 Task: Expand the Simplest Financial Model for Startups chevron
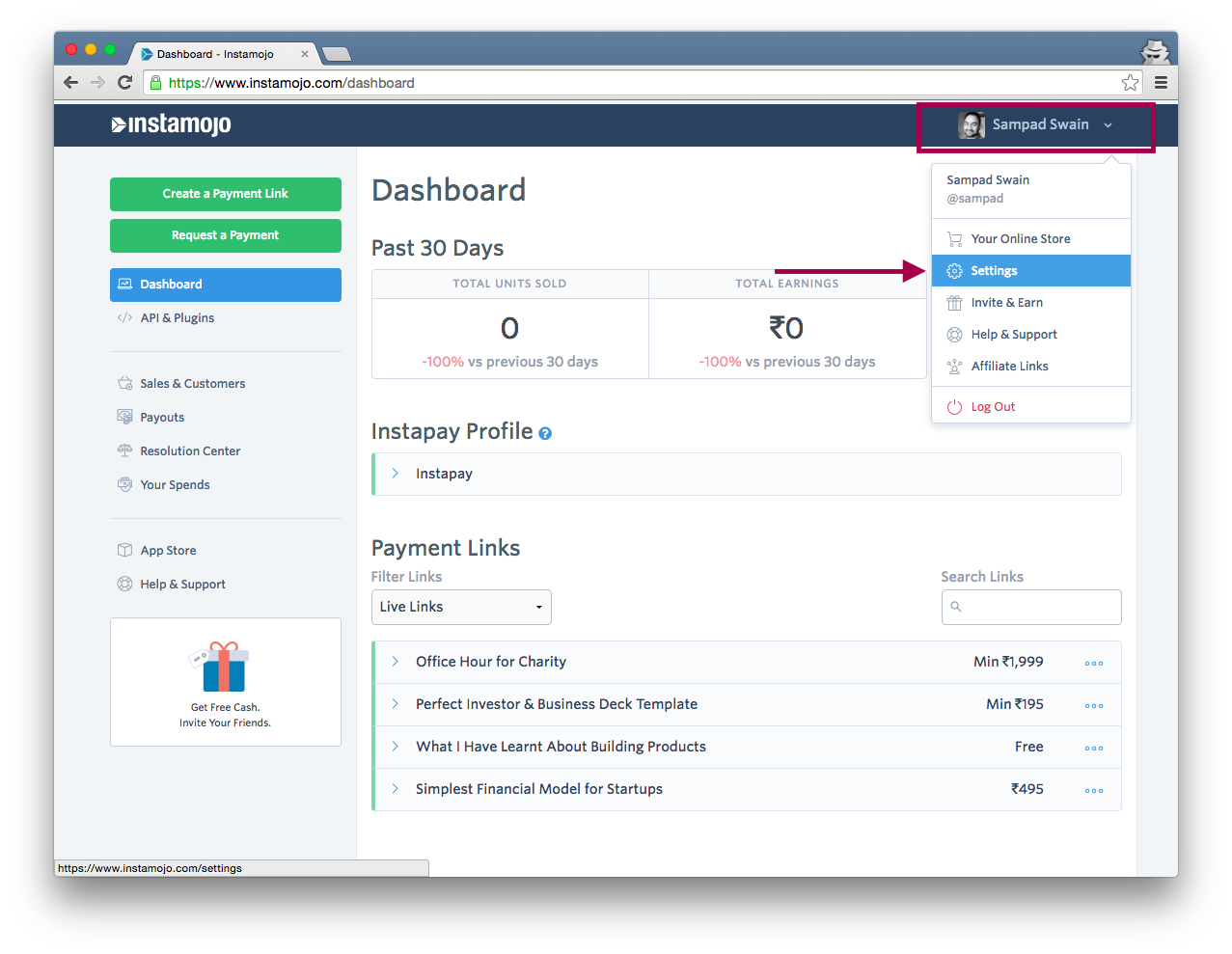395,789
